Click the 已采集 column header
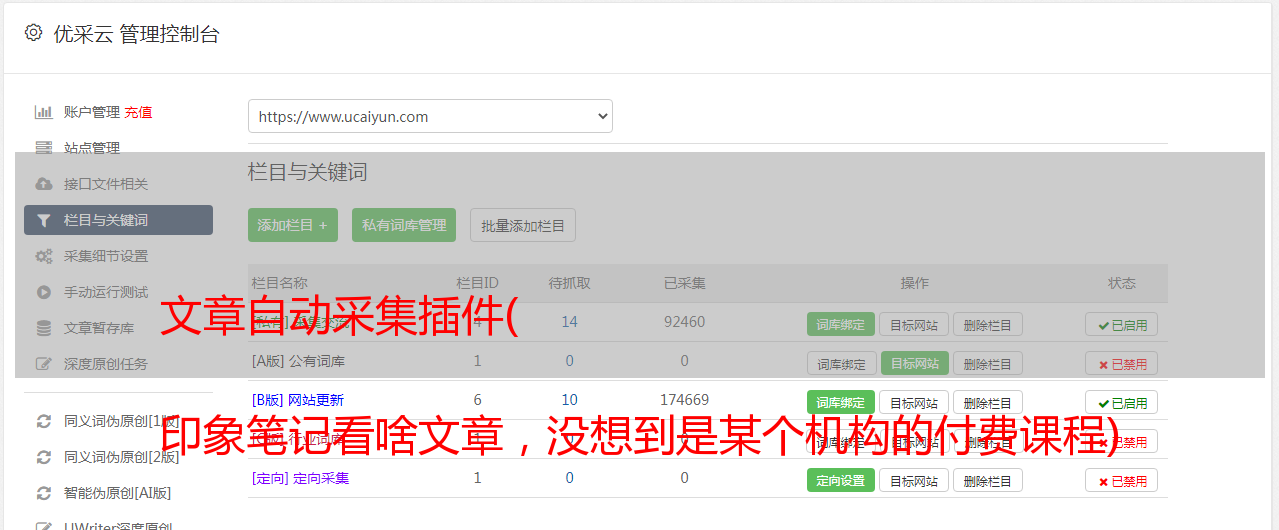1279x530 pixels. coord(685,283)
